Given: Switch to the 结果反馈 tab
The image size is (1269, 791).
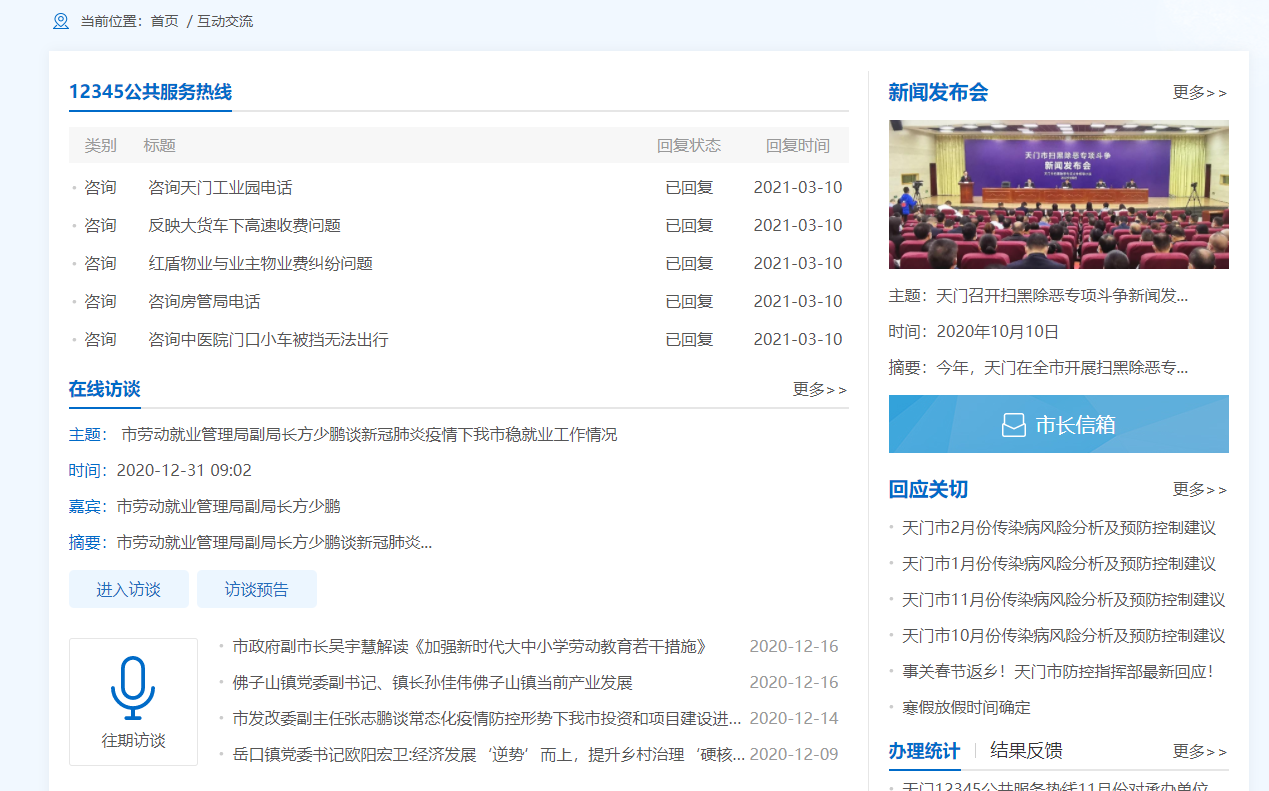Looking at the screenshot, I should tap(1026, 751).
